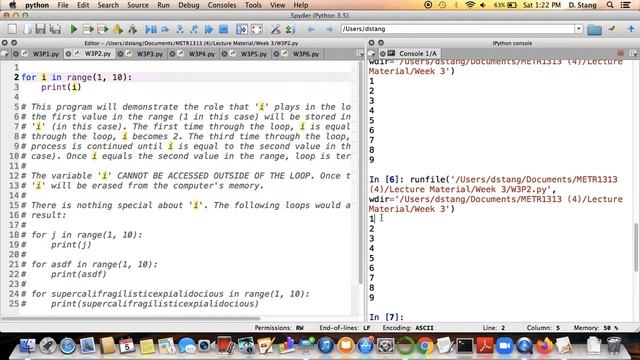The height and width of the screenshot is (360, 640).
Task: Open Zoom from the dock
Action: click(504, 346)
